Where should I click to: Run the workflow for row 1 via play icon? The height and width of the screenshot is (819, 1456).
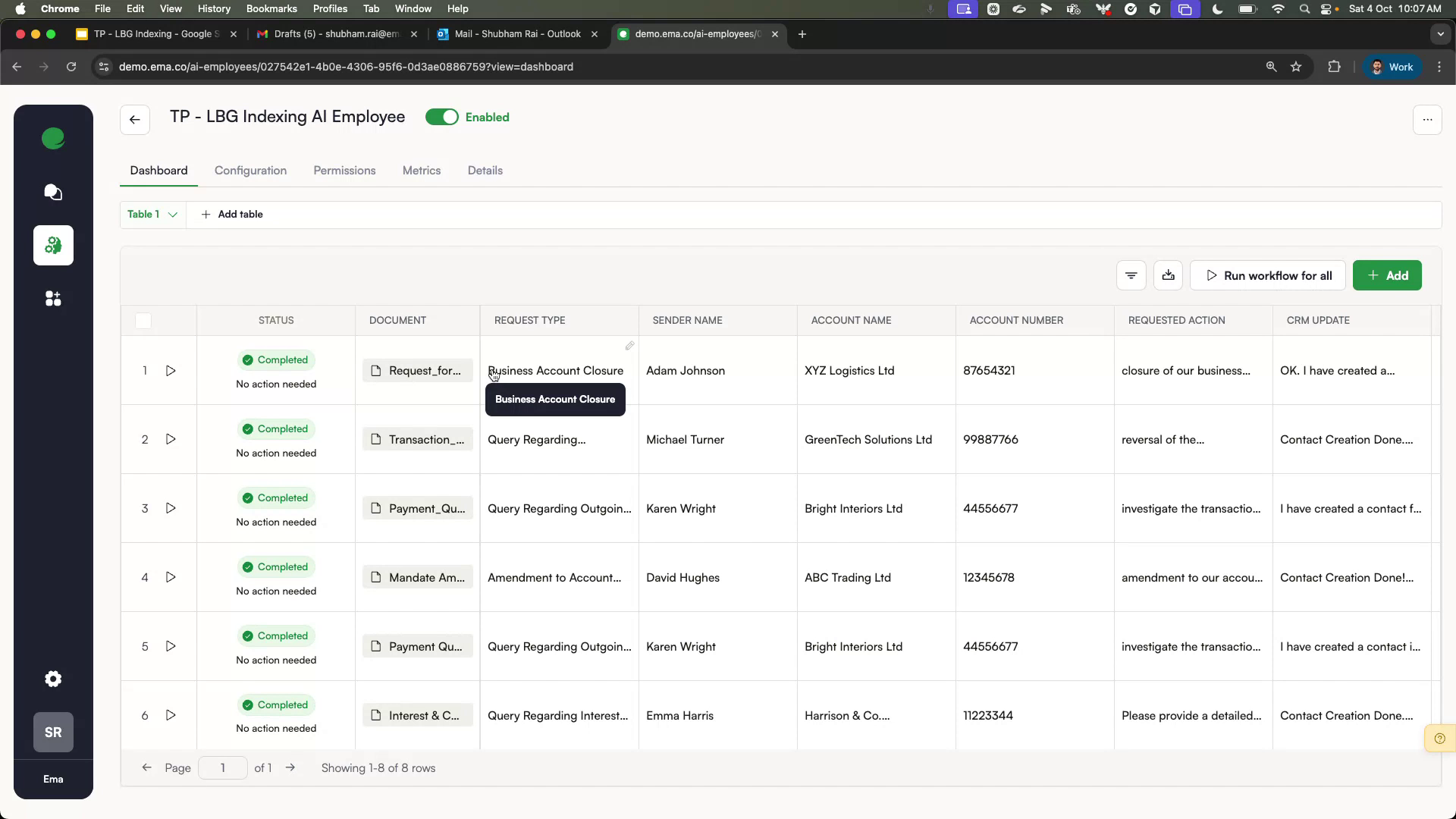pos(171,371)
